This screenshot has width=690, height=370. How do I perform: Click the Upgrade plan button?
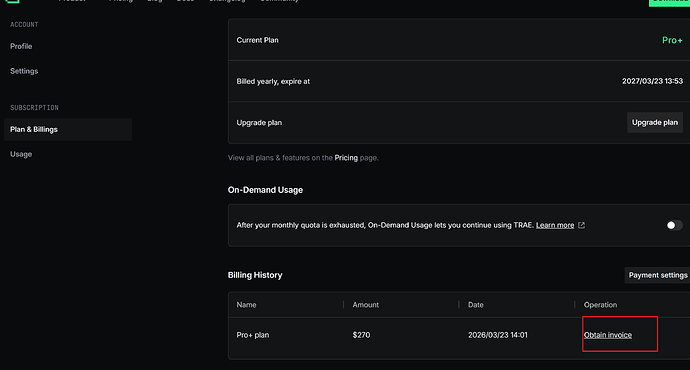(x=654, y=122)
